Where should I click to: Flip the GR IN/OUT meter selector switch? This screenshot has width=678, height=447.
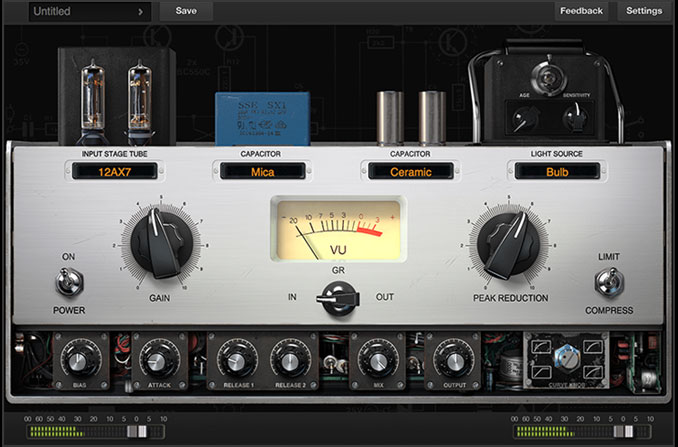pos(338,298)
